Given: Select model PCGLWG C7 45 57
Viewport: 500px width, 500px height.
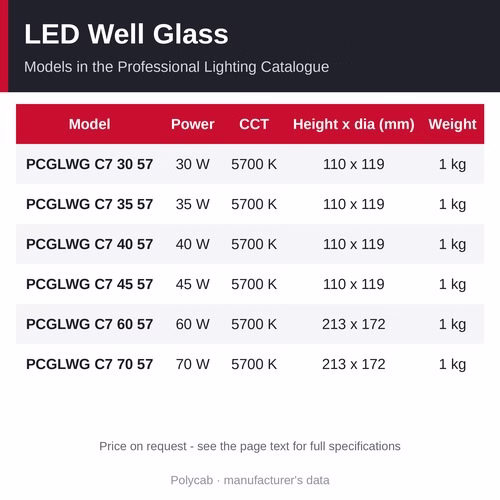Looking at the screenshot, I should pyautogui.click(x=89, y=284).
